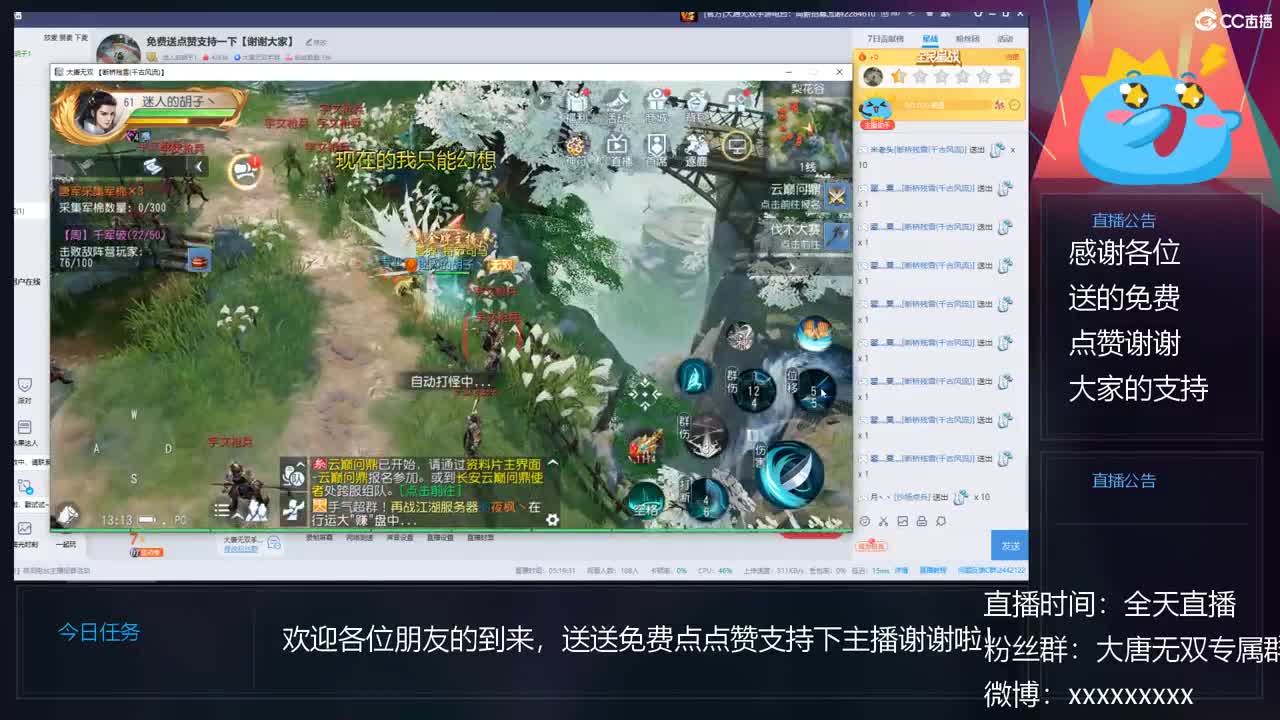Screen dimensions: 1280x720
Task: Switch to the 活动 tab in sidebar
Action: tap(1005, 39)
